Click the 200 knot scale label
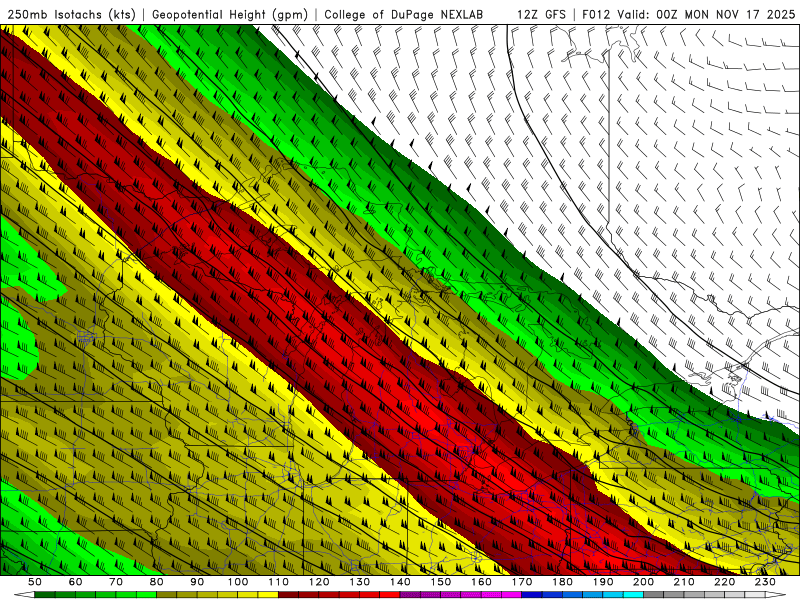800x600 pixels. tap(643, 582)
